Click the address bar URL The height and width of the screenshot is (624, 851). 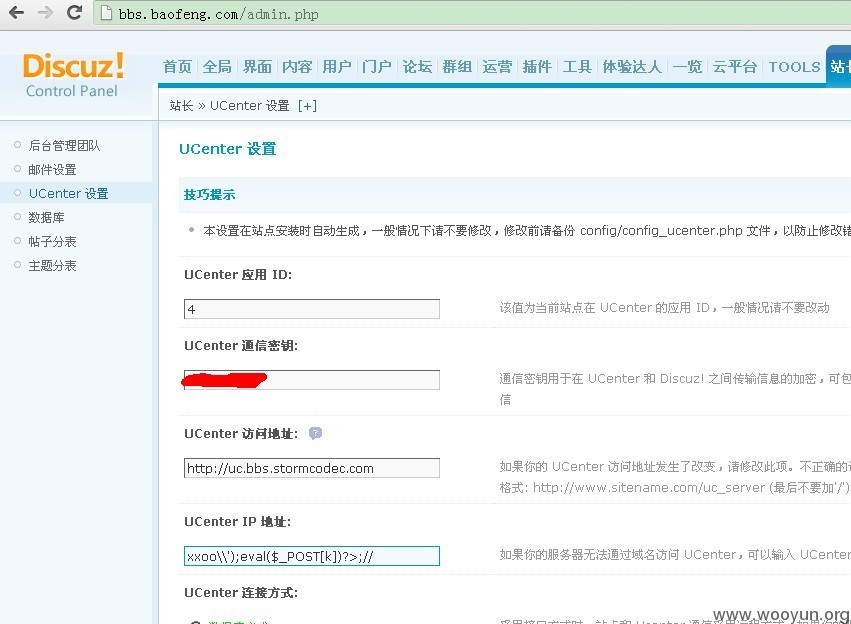point(218,14)
